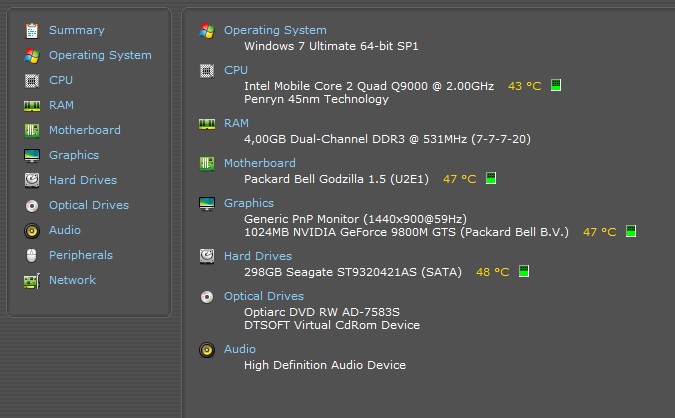Open Graphics in the sidebar
This screenshot has height=418, width=675.
point(74,155)
